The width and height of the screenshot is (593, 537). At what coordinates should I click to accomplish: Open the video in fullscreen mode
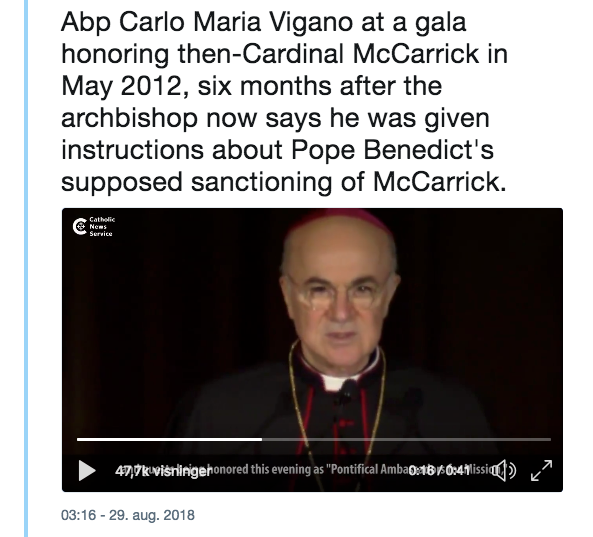[541, 470]
